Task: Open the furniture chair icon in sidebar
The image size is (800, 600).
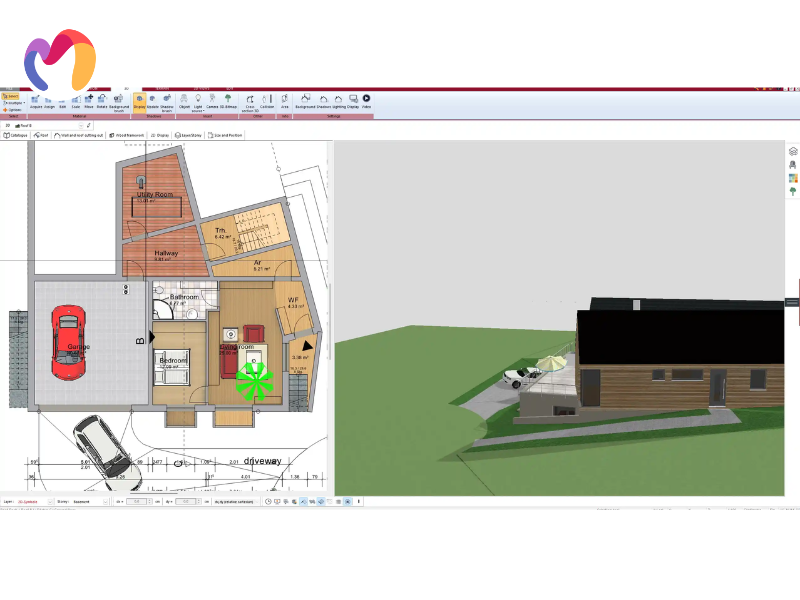Action: pyautogui.click(x=793, y=165)
